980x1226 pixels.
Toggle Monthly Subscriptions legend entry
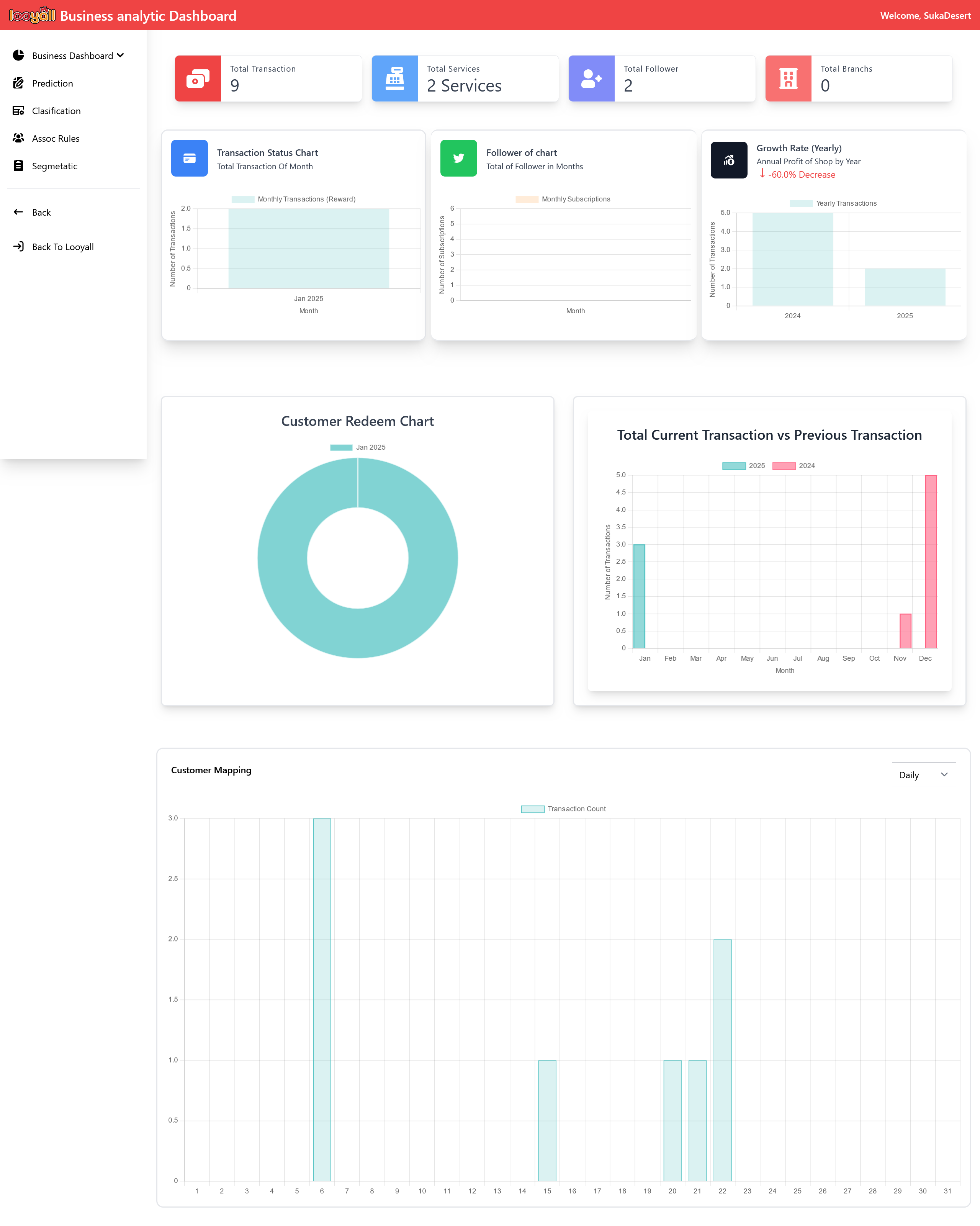point(563,199)
